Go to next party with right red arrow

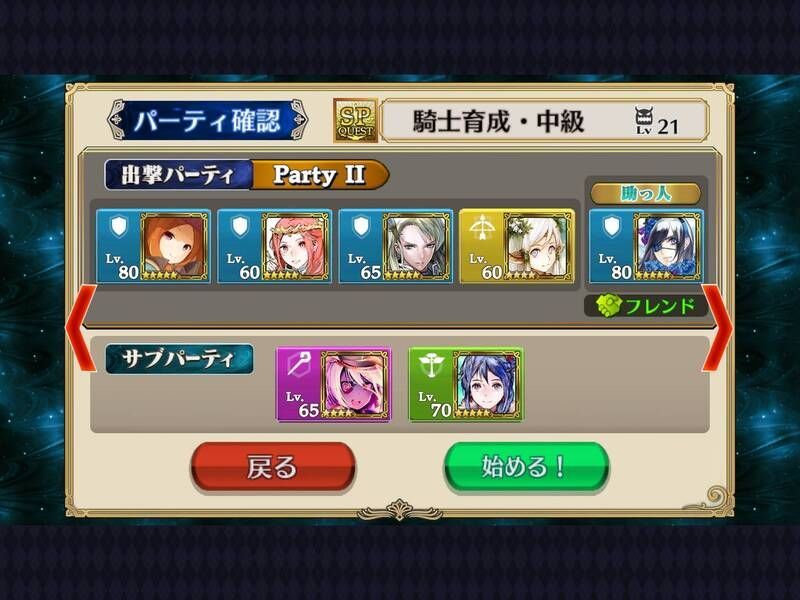click(718, 327)
